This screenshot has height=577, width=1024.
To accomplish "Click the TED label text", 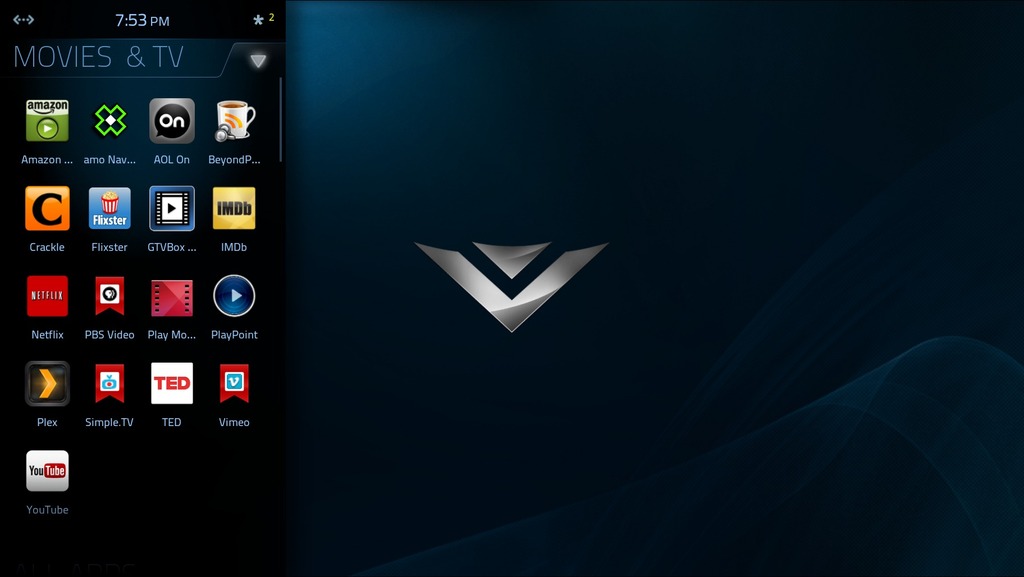I will pyautogui.click(x=172, y=422).
